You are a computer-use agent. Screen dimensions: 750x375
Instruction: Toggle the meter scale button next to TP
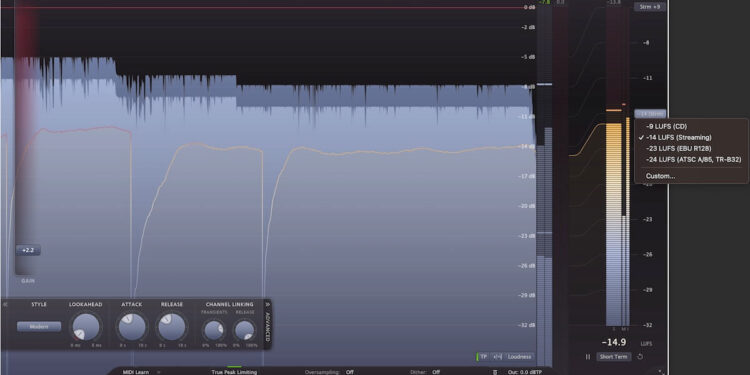click(x=497, y=356)
